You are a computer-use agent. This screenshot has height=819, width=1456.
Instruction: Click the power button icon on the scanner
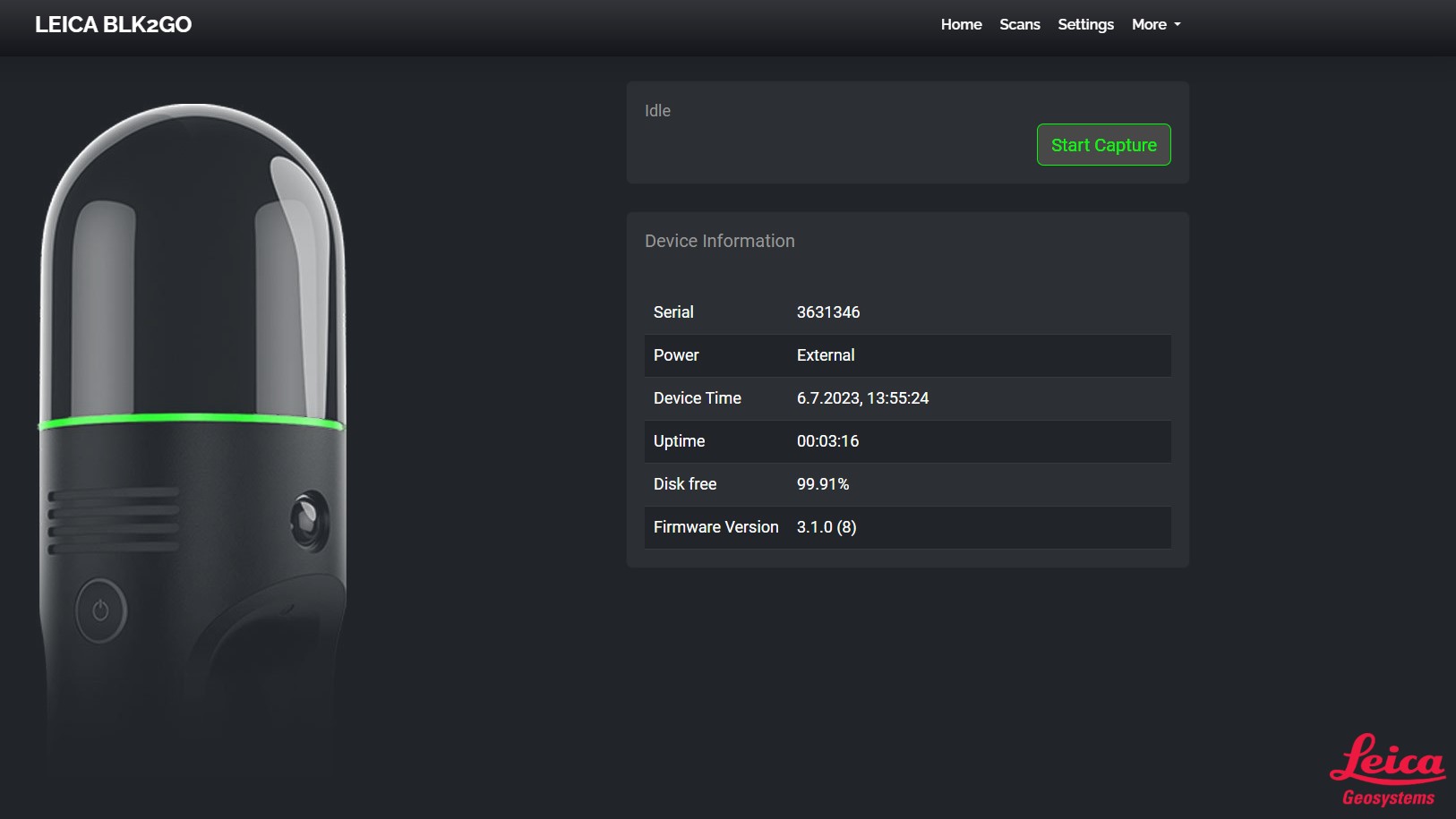[100, 610]
